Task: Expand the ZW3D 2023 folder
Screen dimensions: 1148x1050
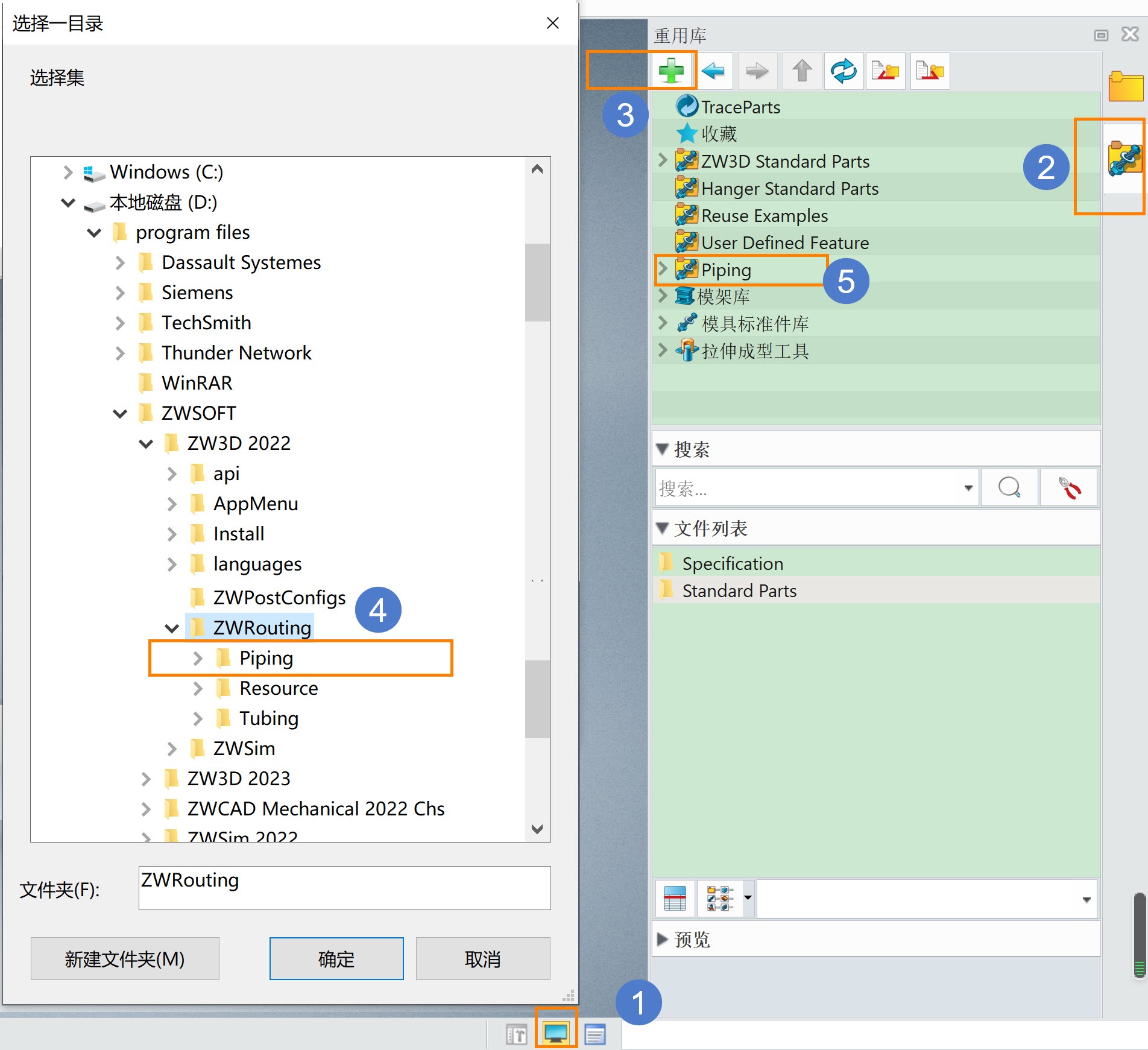Action: 146,779
